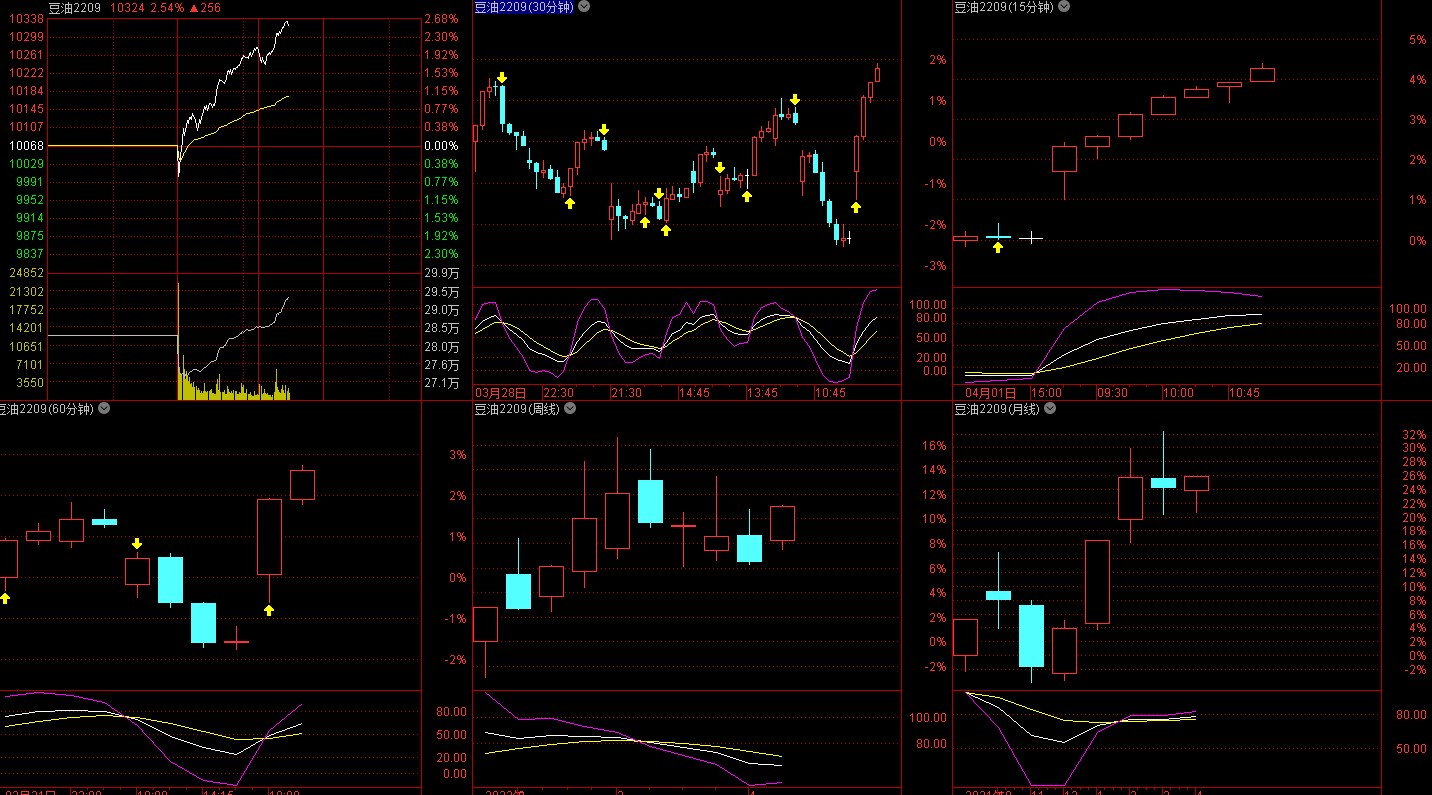The image size is (1432, 795).
Task: Click volume axis label 24852
Action: click(26, 273)
